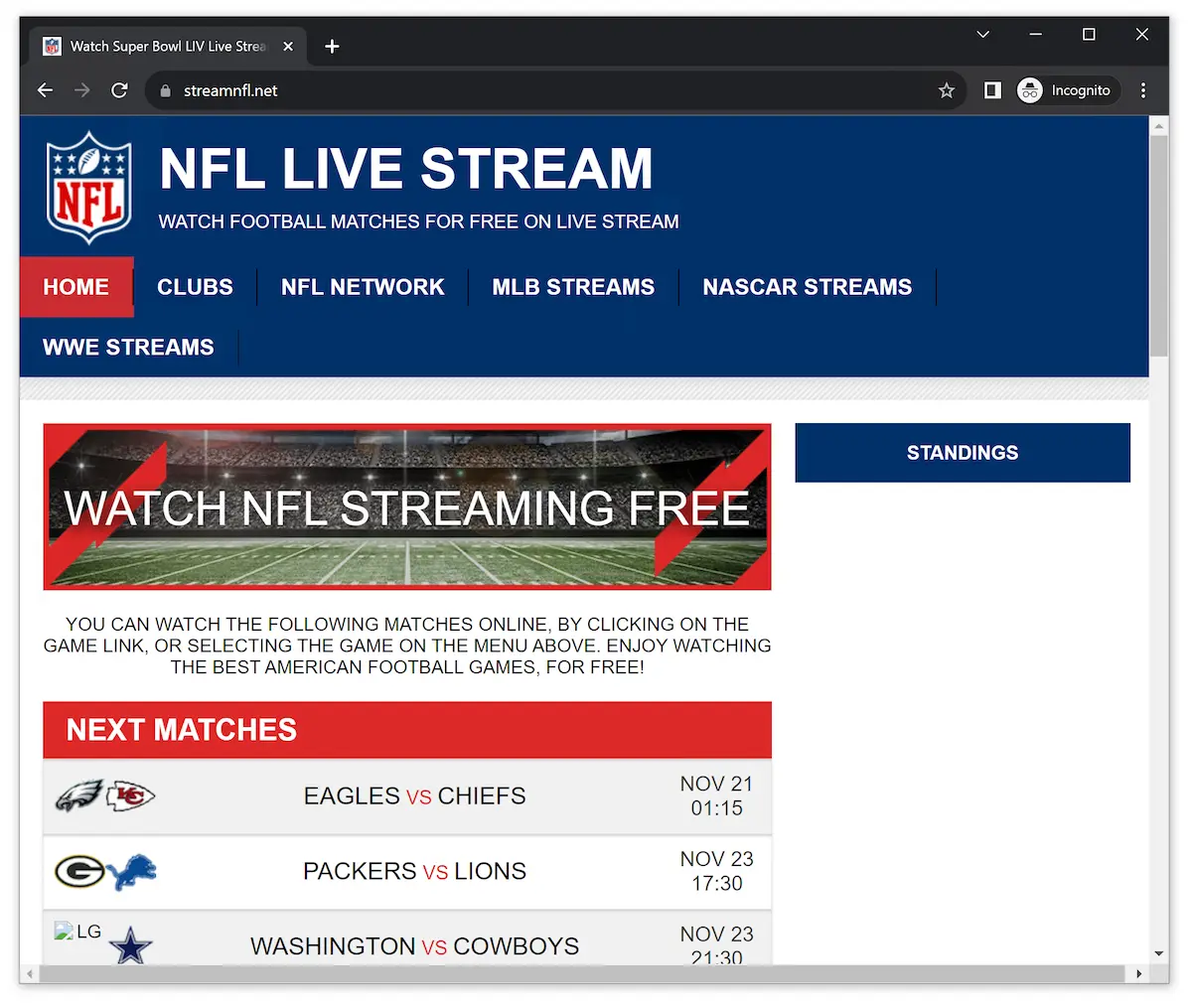
Task: Open MLB STREAMS from navigation
Action: [573, 287]
